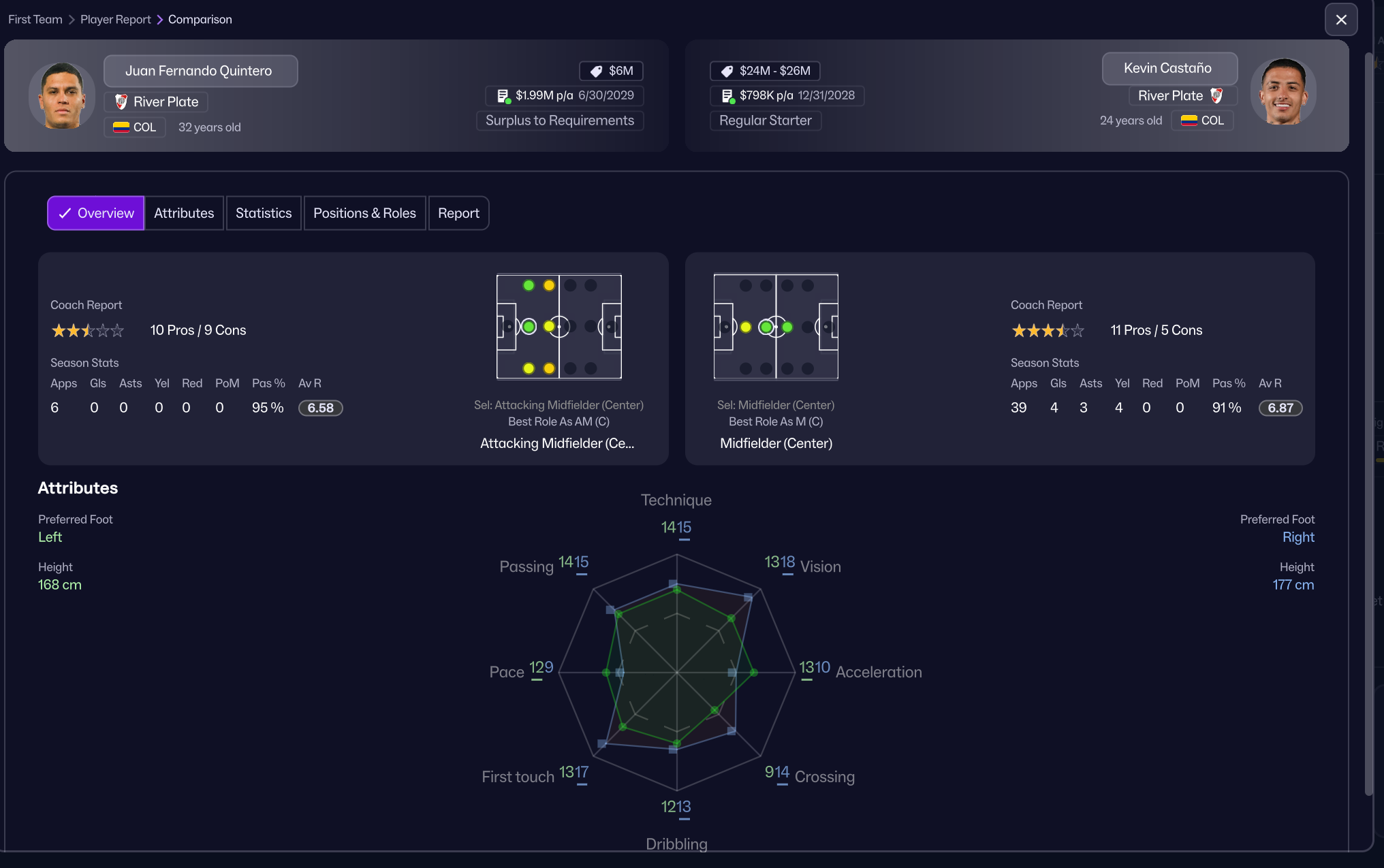Open River Plate club under Castaño
Screen dimensions: 1384x868
1182,96
